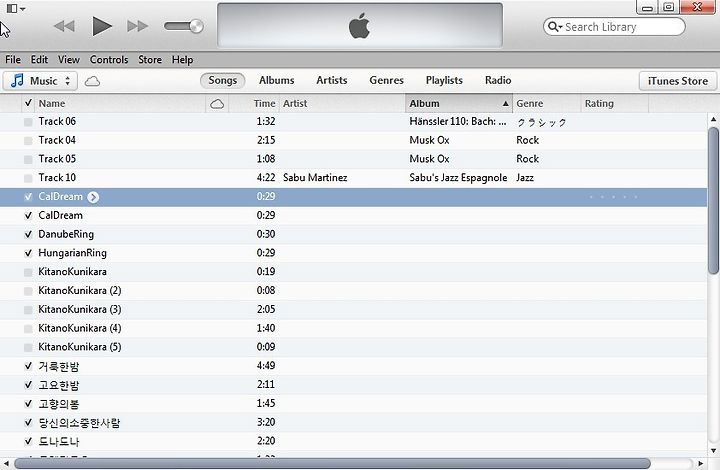Check the KitanoKunikara (2) checkbox
This screenshot has height=470, width=720.
click(28, 291)
